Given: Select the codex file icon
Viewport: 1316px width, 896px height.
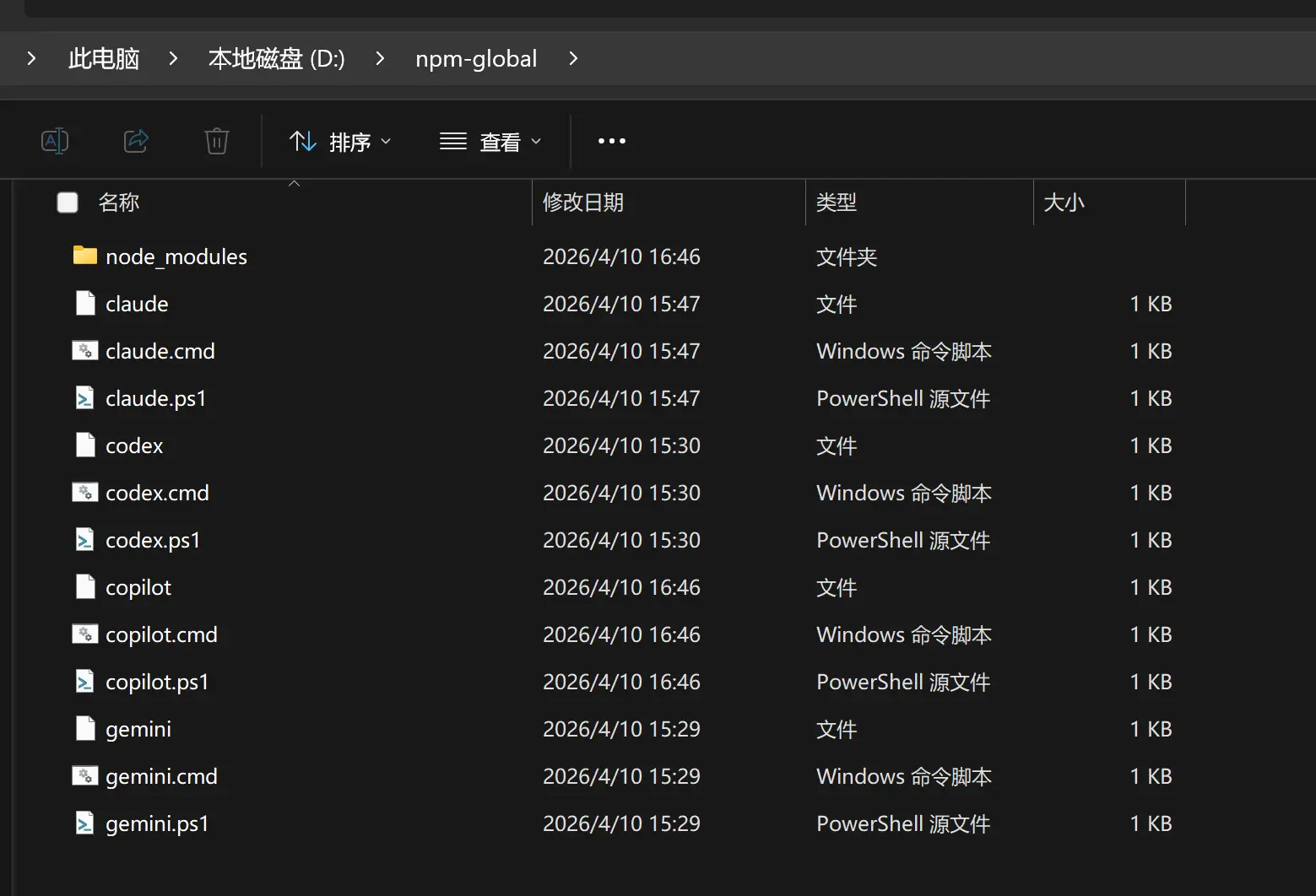Looking at the screenshot, I should pyautogui.click(x=85, y=445).
